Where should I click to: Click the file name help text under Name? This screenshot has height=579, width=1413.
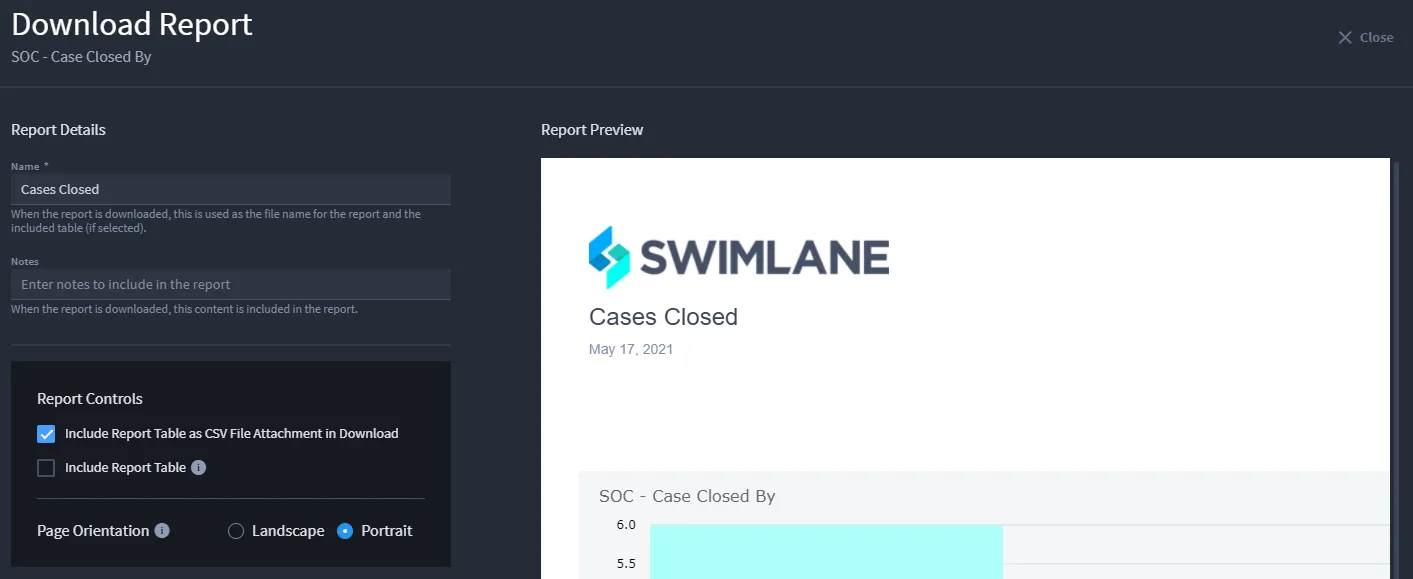[216, 221]
